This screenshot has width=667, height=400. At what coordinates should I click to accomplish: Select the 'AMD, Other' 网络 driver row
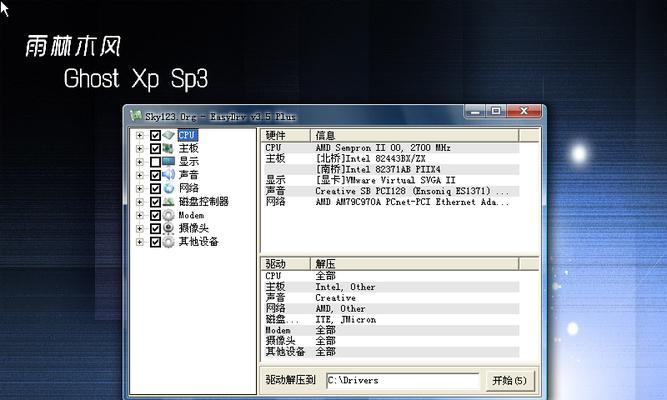click(x=390, y=309)
